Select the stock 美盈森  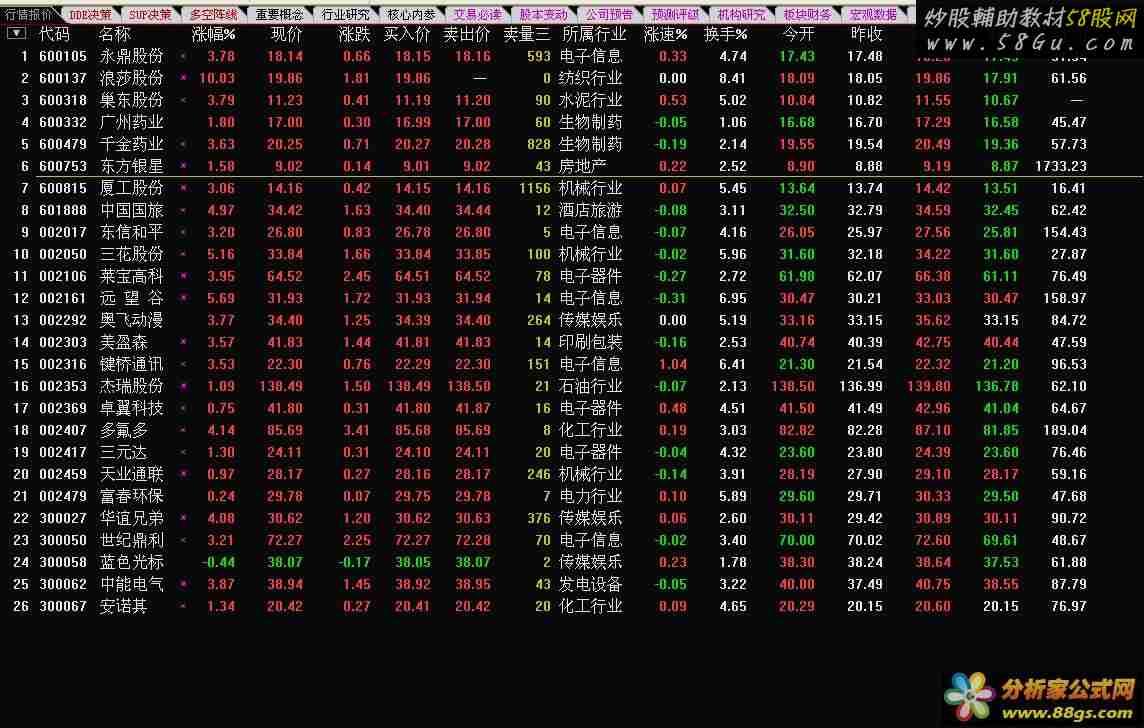pos(123,342)
